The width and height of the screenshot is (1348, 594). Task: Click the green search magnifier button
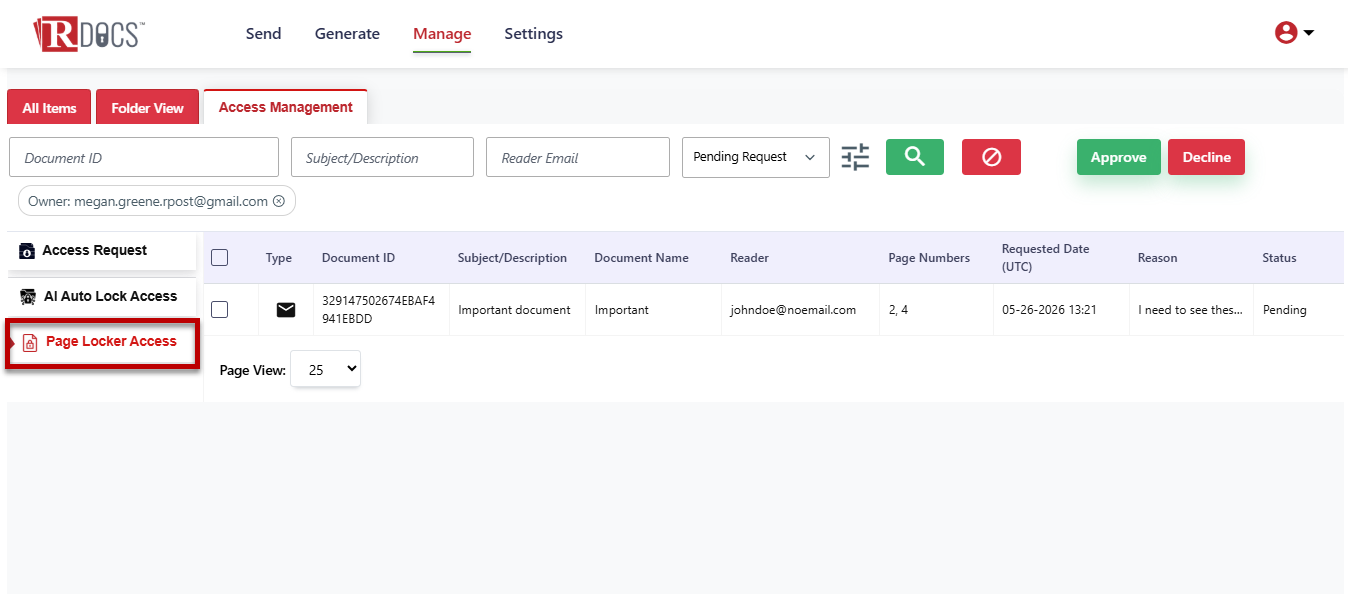point(915,157)
